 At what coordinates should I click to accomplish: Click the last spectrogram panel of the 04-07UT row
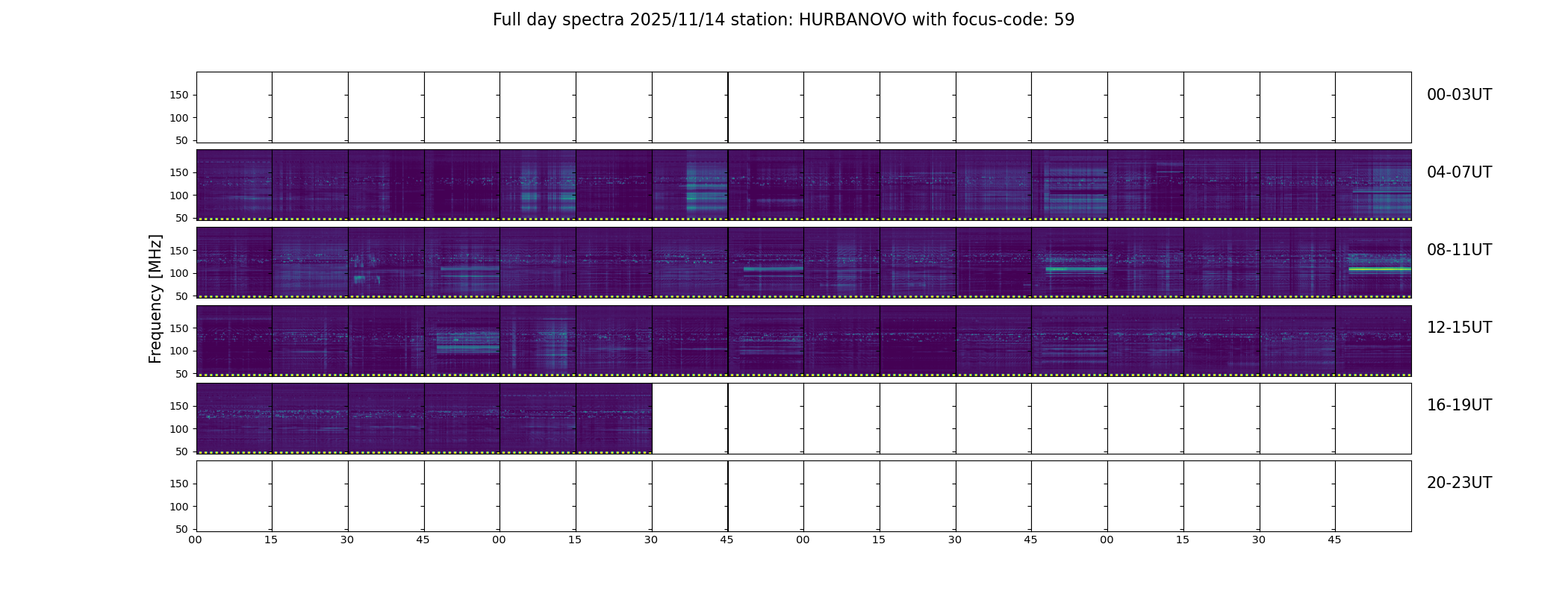[x=1373, y=185]
